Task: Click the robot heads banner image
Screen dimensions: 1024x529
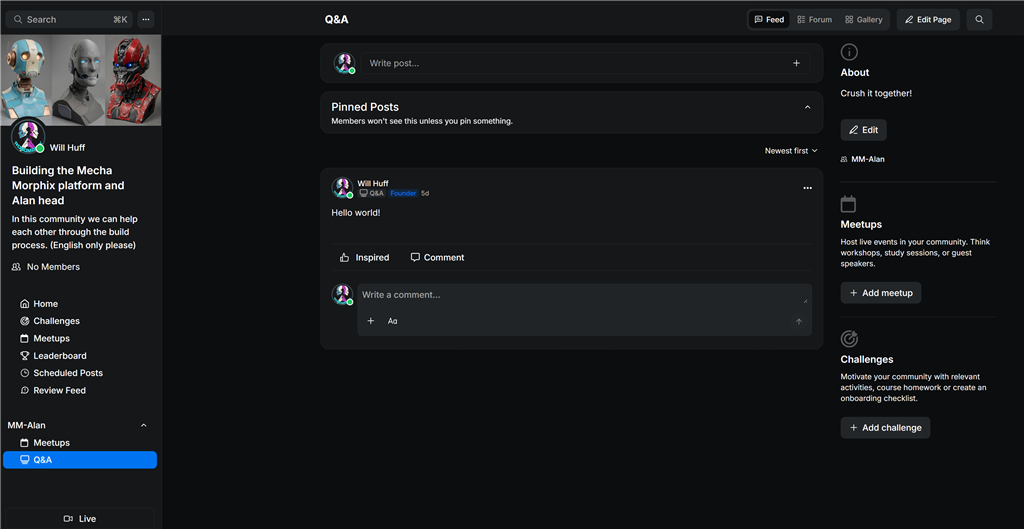Action: (80, 80)
